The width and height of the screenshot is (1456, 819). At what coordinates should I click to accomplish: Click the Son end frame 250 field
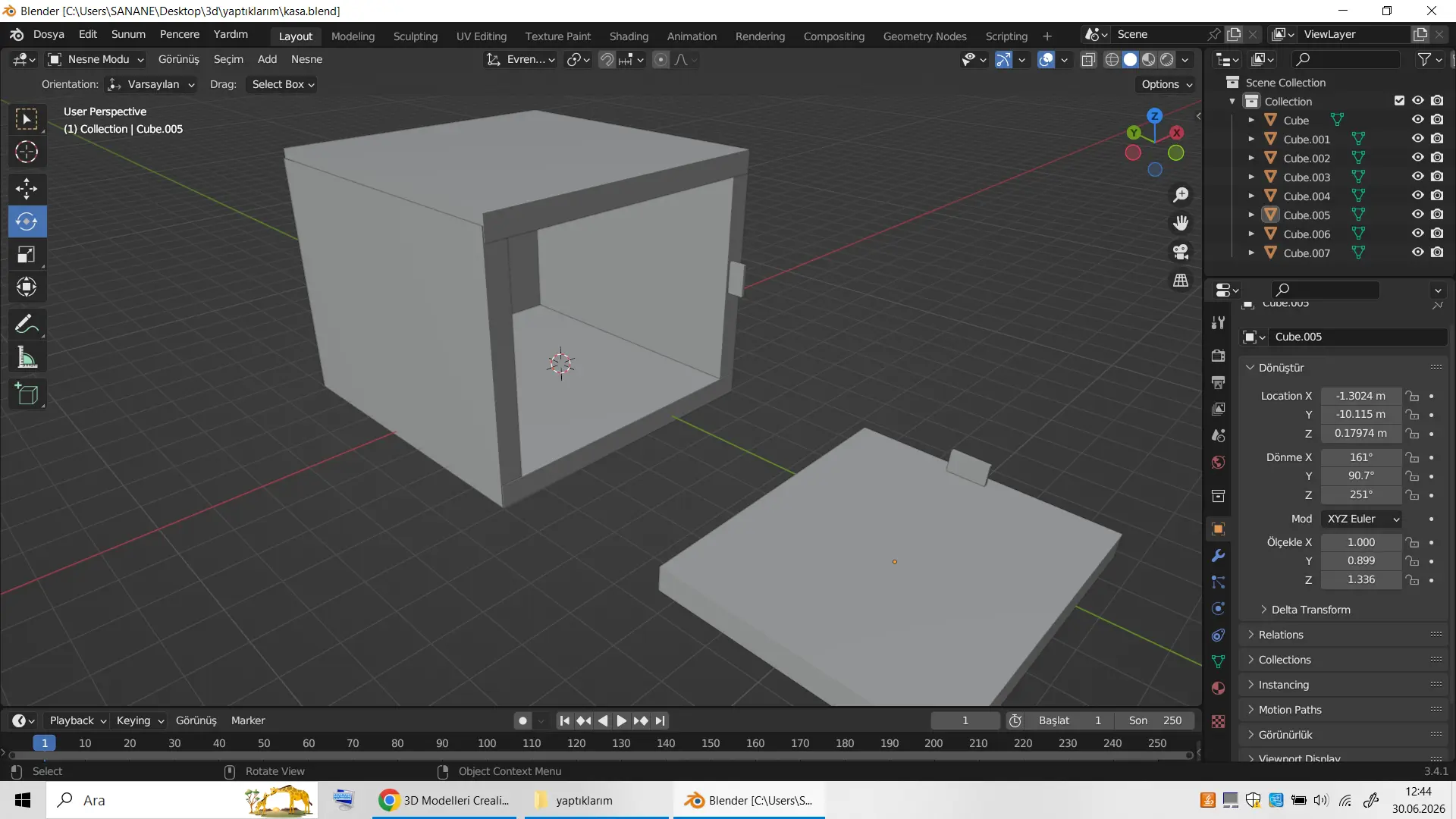click(1156, 720)
